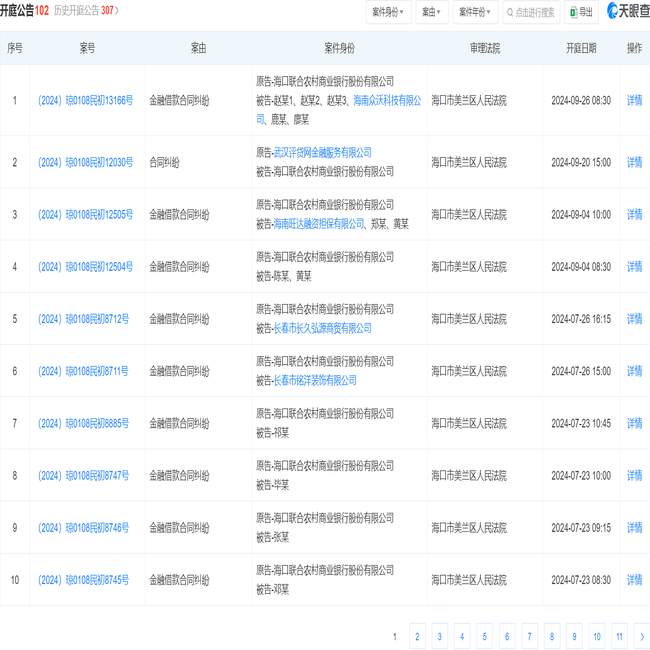Viewport: 650px width, 650px height.
Task: Open case (2024)琼0108民初12504号
Action: pyautogui.click(x=85, y=267)
